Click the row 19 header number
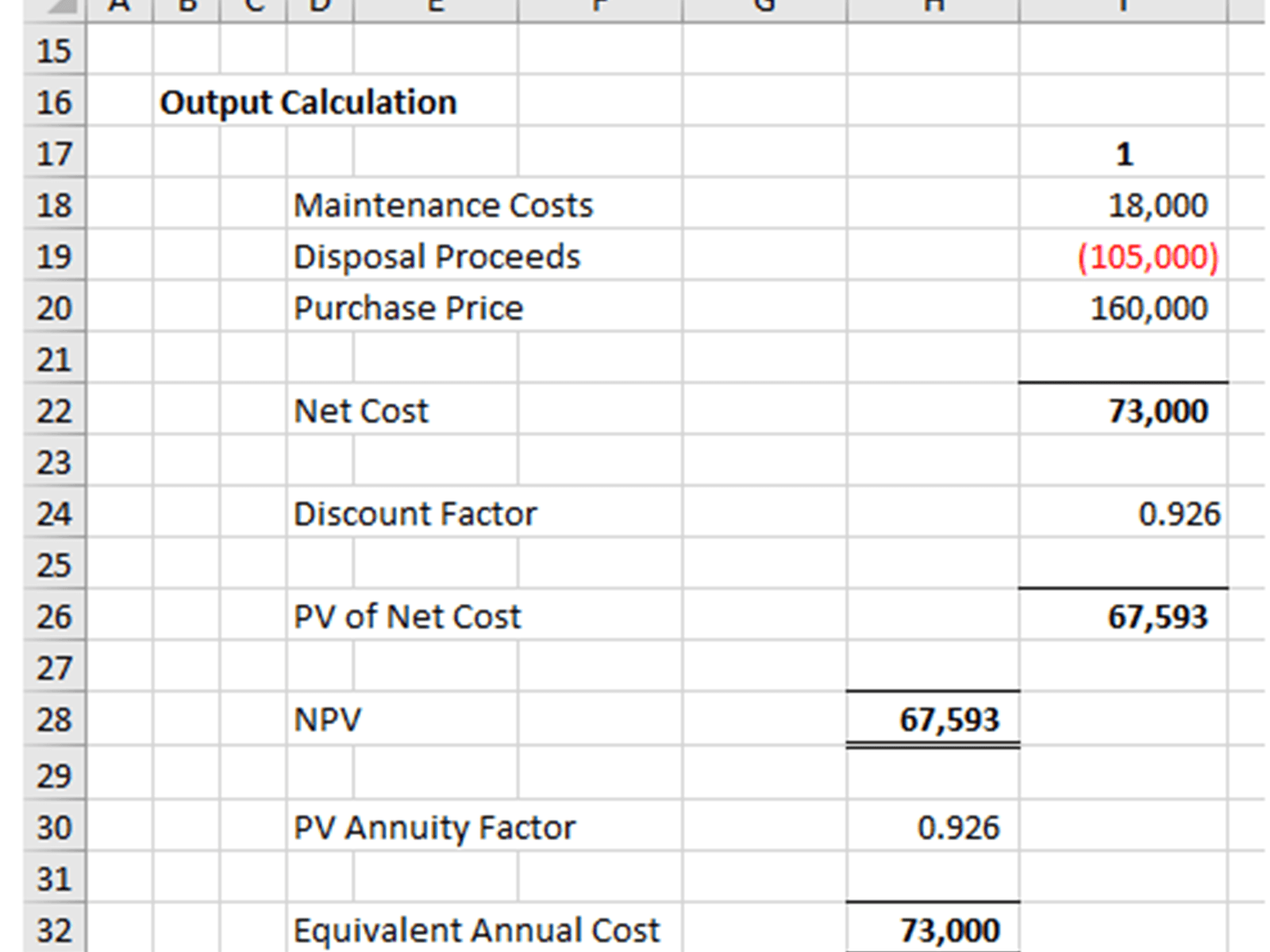This screenshot has height=952, width=1270. coord(54,257)
